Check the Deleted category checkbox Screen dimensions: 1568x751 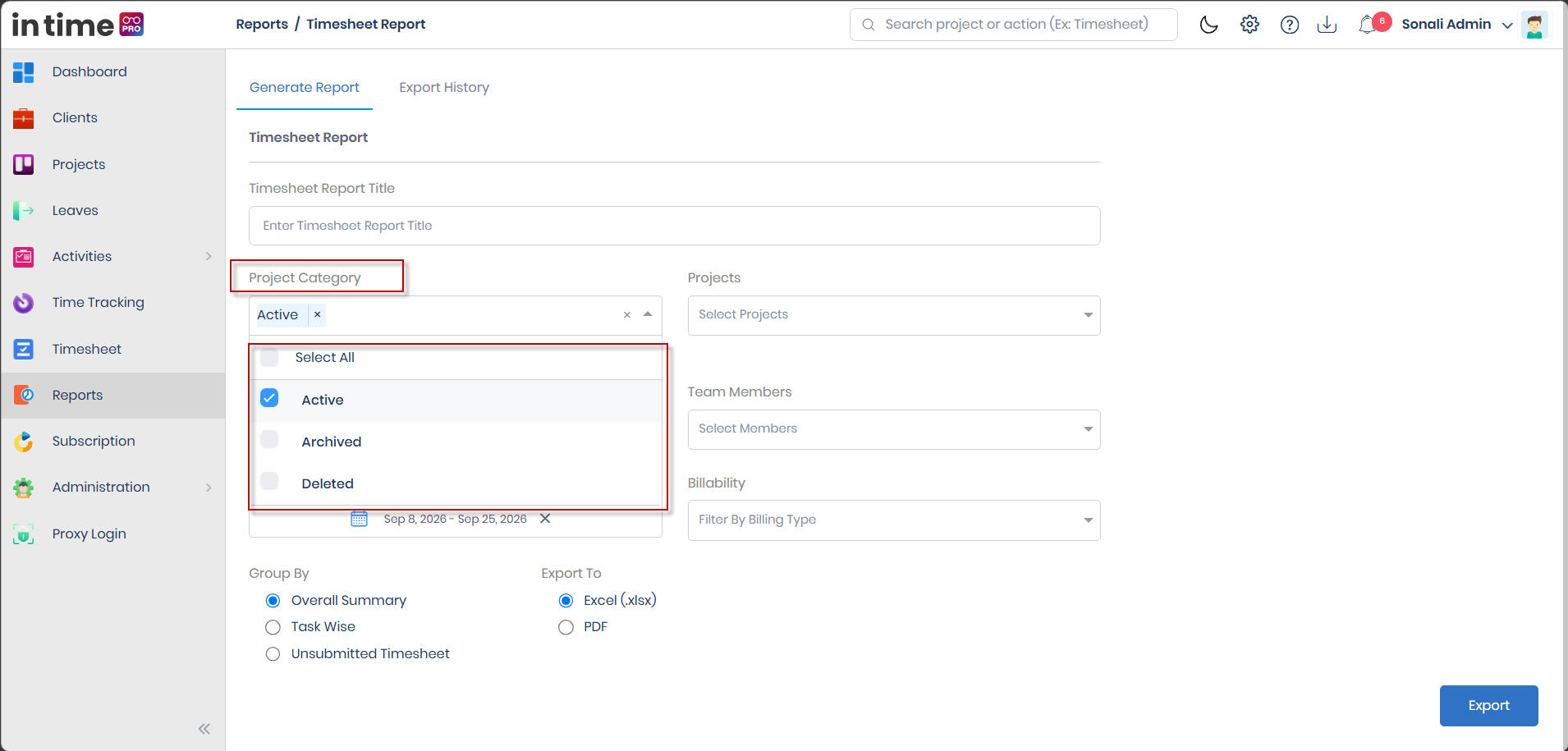point(269,481)
